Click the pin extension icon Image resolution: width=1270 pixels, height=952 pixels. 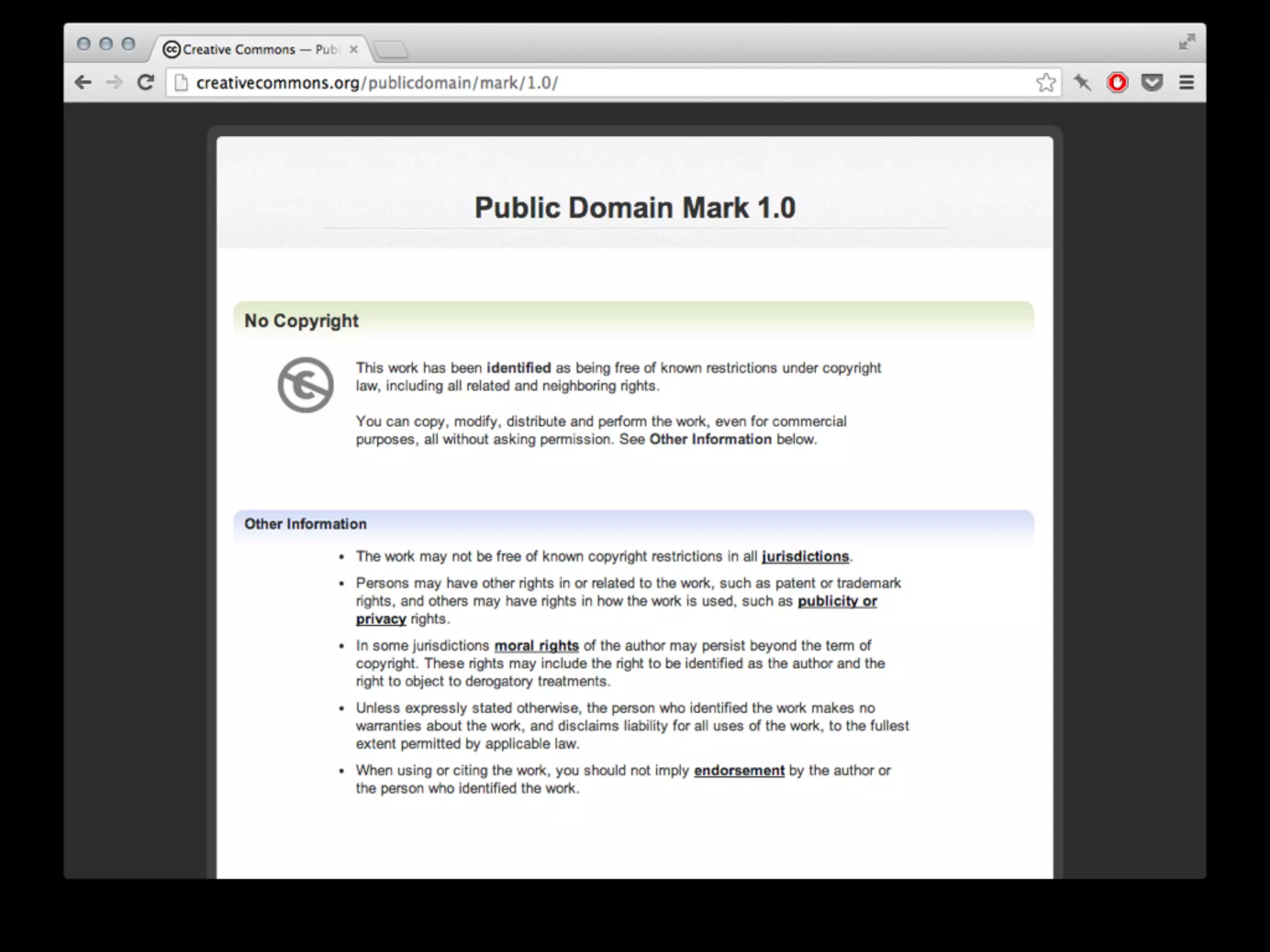[x=1083, y=82]
